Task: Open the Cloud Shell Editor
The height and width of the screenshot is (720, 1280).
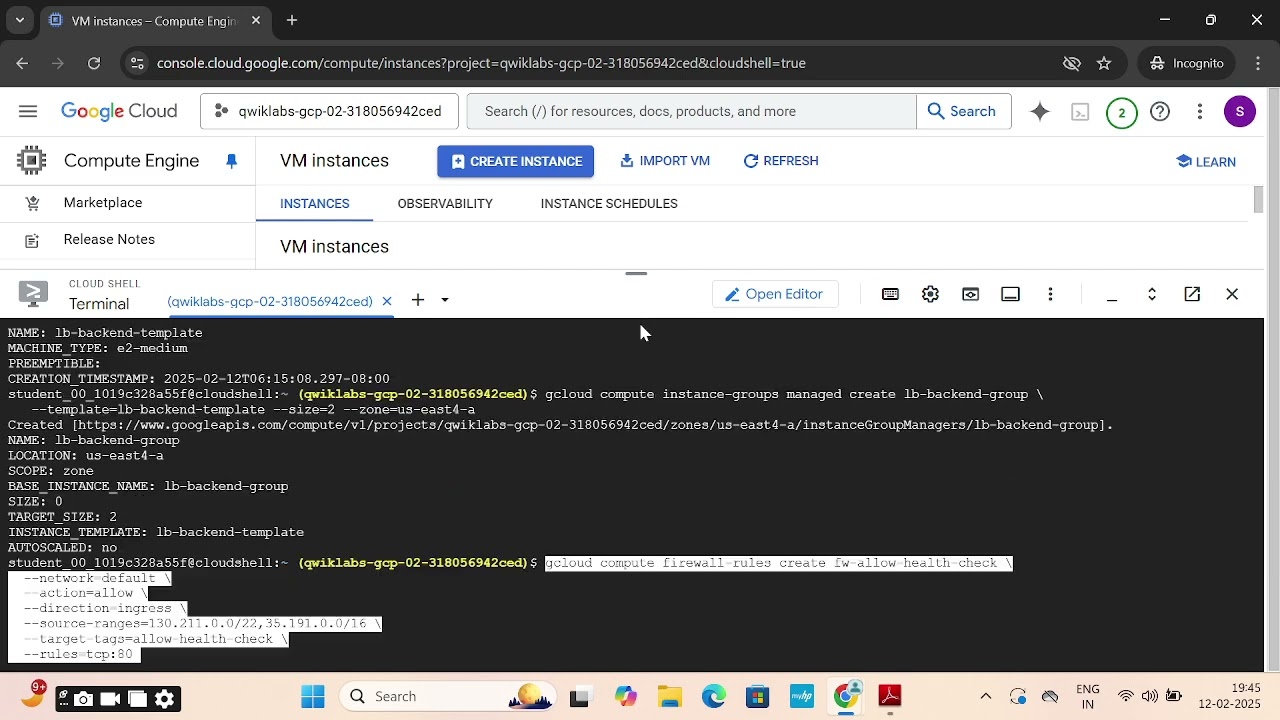Action: (774, 294)
